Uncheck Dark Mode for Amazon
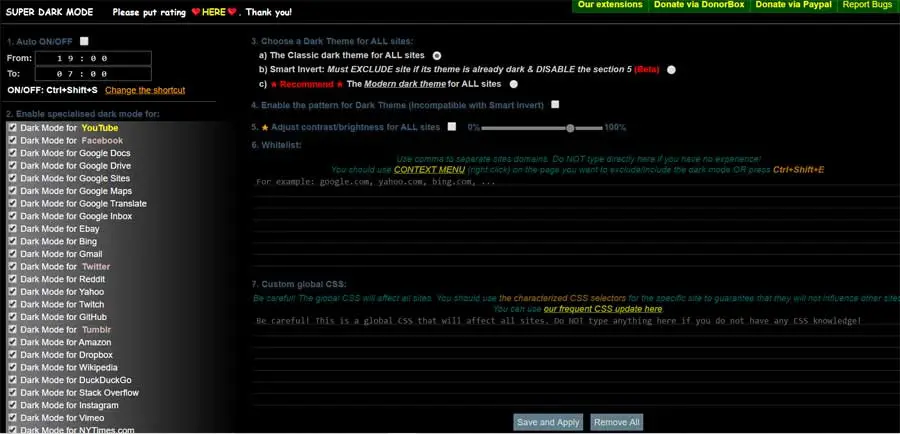The height and width of the screenshot is (434, 900). click(x=13, y=342)
